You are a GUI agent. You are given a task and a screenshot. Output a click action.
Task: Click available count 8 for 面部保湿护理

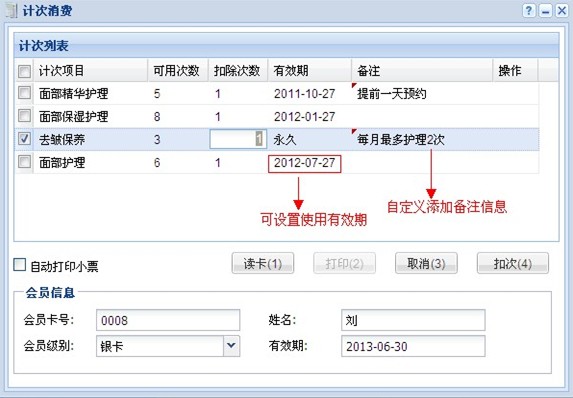tap(157, 117)
